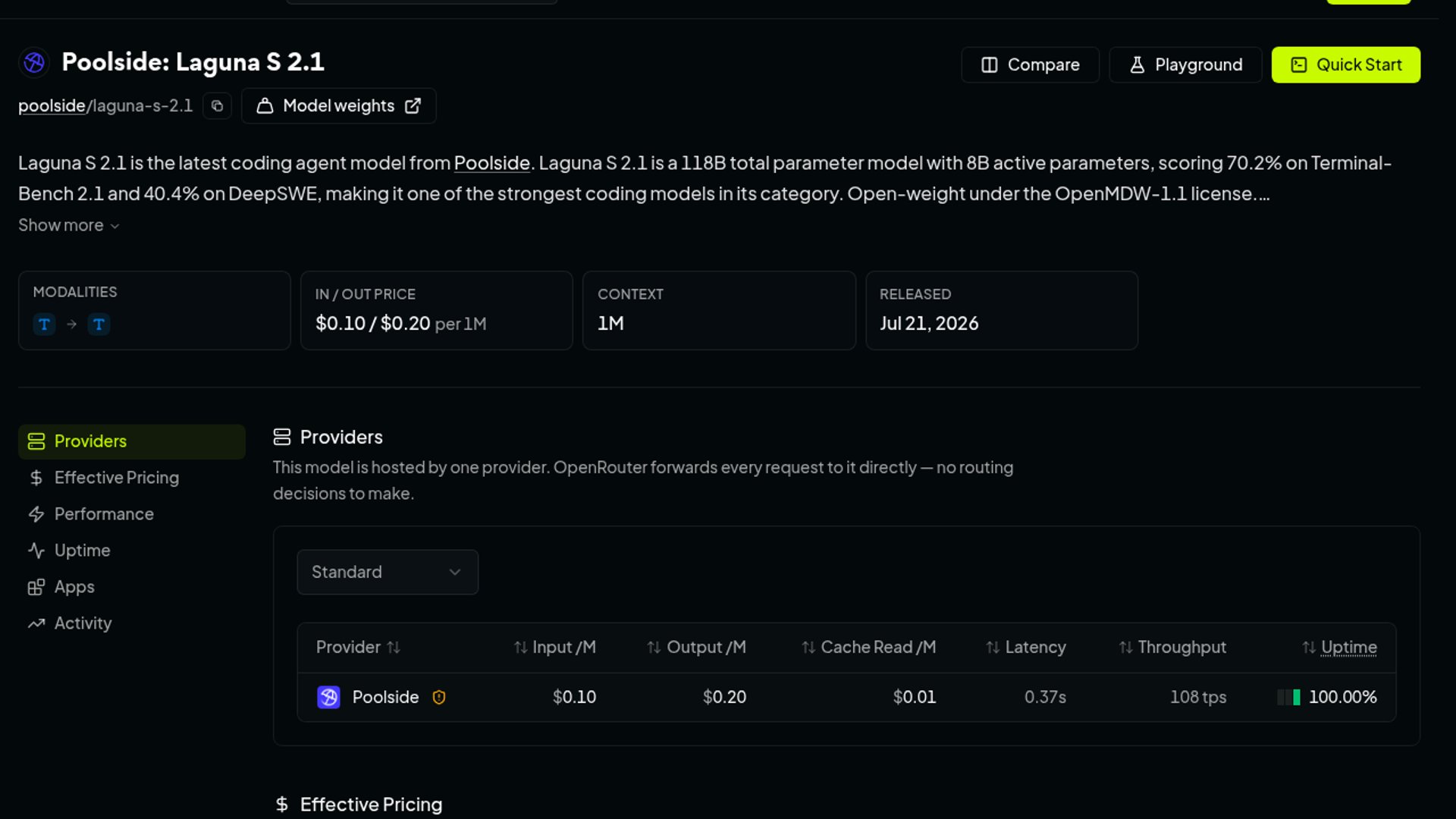Screen dimensions: 1456x819
Task: Click the $0.20 output price cell
Action: 724,697
